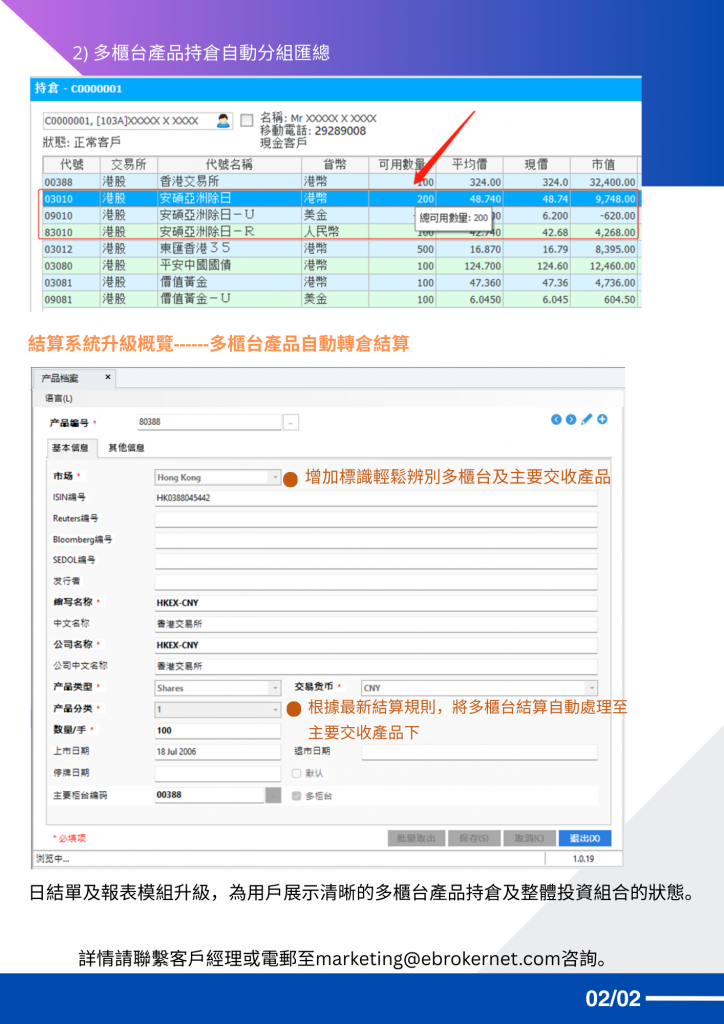Open the 产品分类 dropdown showing 1
724x1024 pixels.
275,709
